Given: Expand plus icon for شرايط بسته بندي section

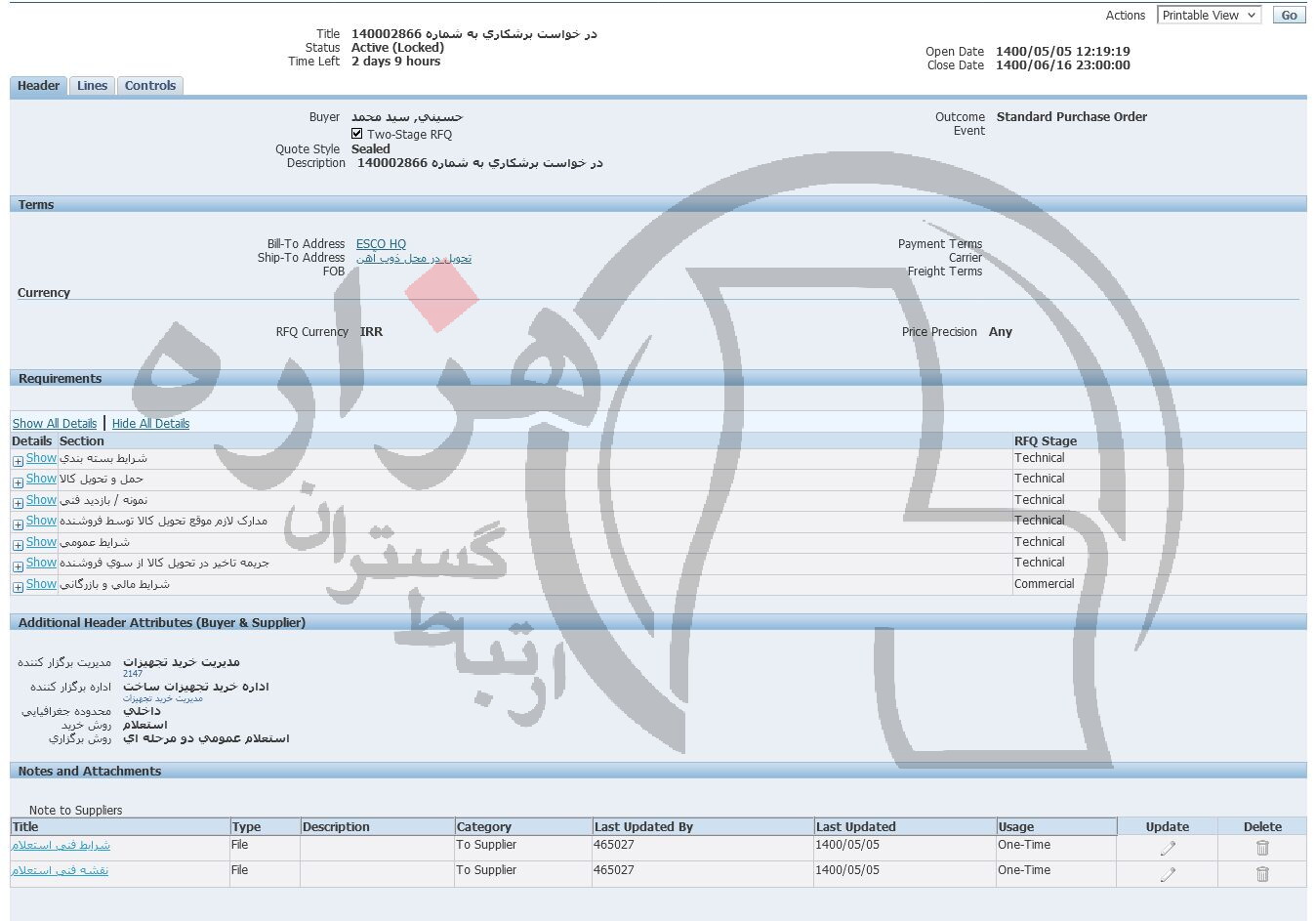Looking at the screenshot, I should pos(18,461).
